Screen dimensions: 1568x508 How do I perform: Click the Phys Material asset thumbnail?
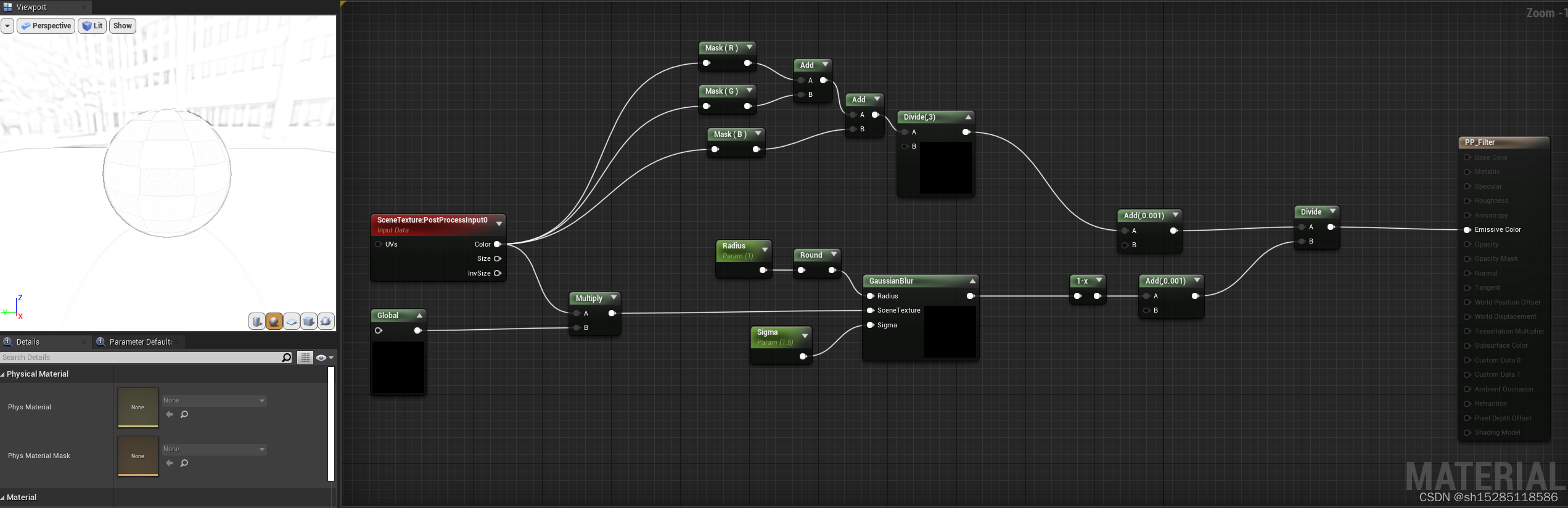(x=138, y=408)
